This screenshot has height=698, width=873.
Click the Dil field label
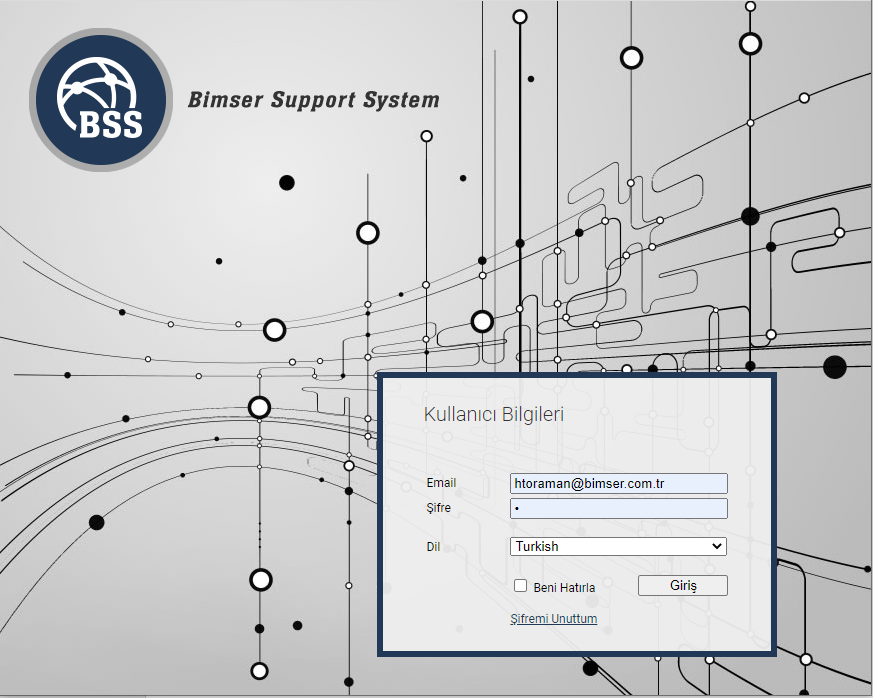[432, 547]
